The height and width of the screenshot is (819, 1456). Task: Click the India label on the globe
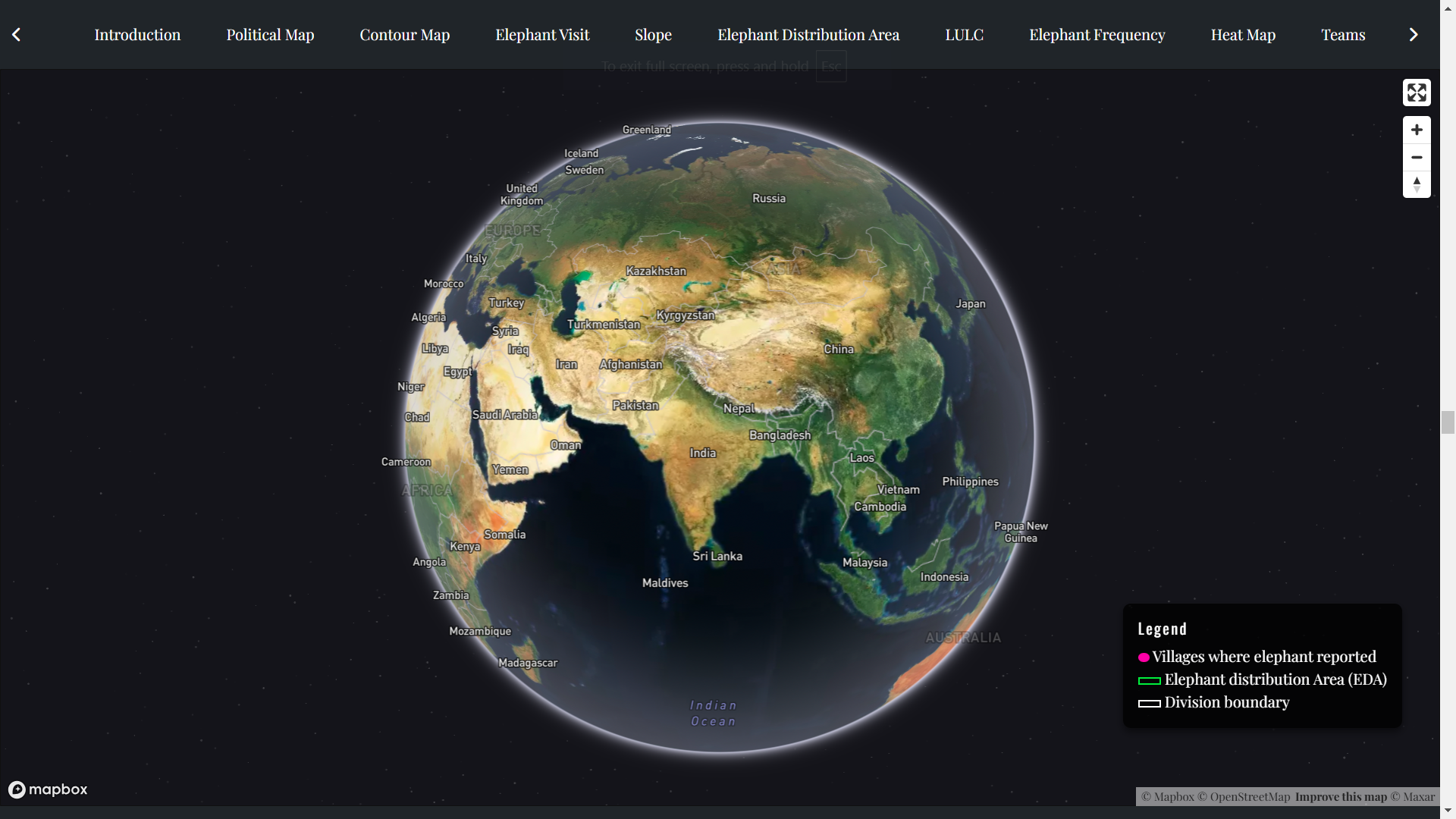pos(703,453)
